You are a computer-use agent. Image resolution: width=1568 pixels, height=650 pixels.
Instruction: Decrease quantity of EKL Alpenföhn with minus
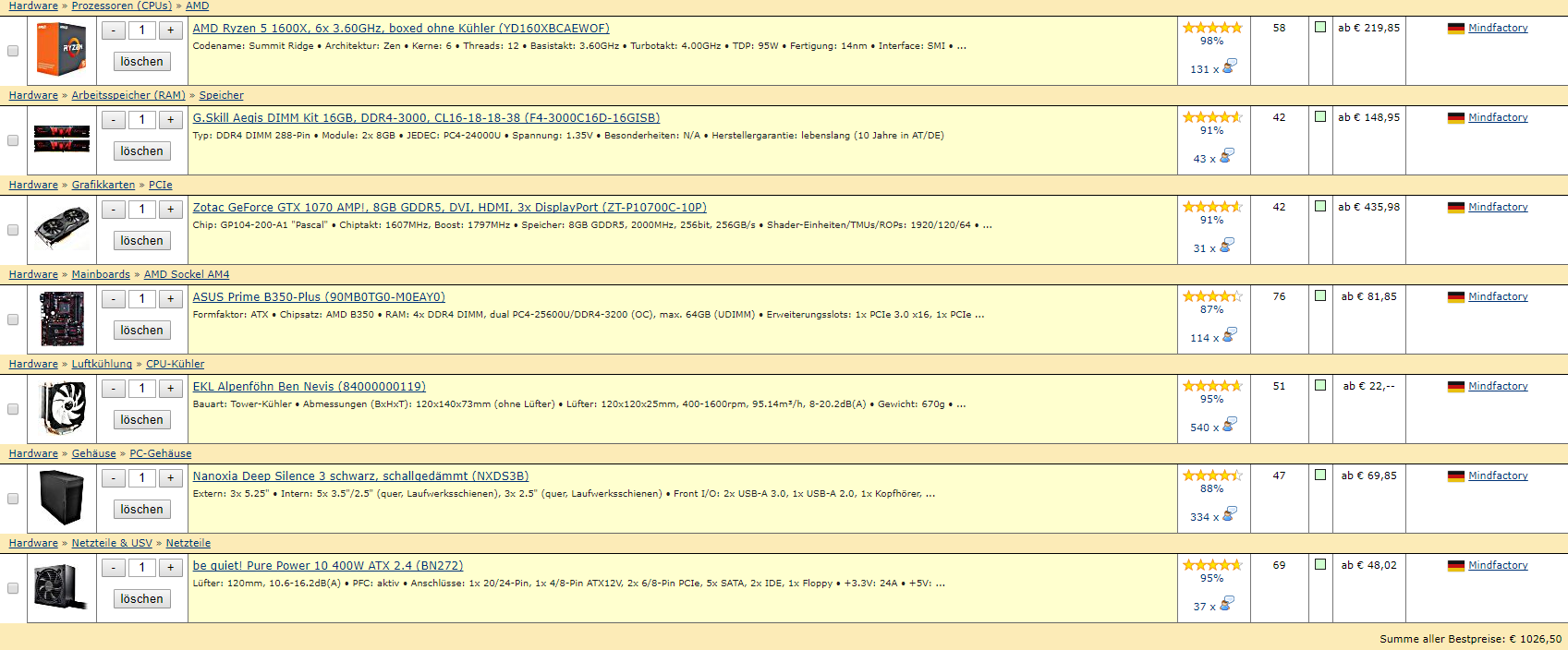[114, 389]
